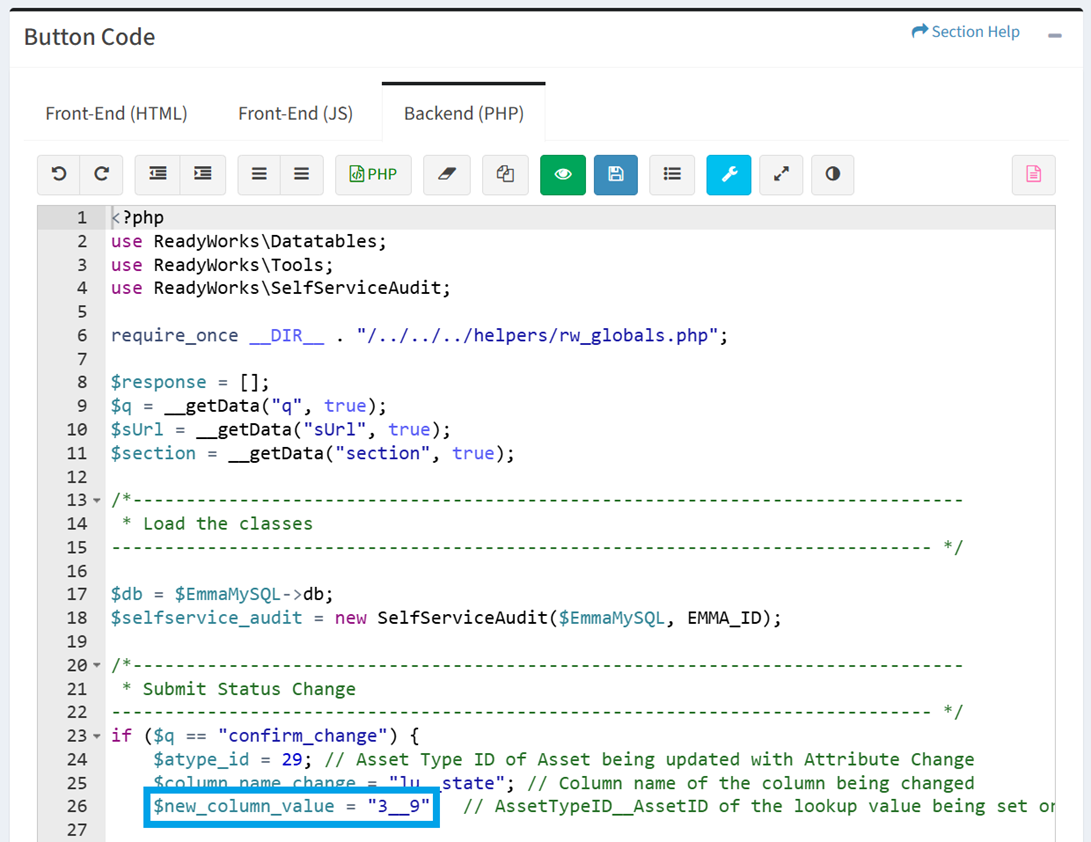
Task: Switch to Front-End (JS) tab
Action: (x=295, y=113)
